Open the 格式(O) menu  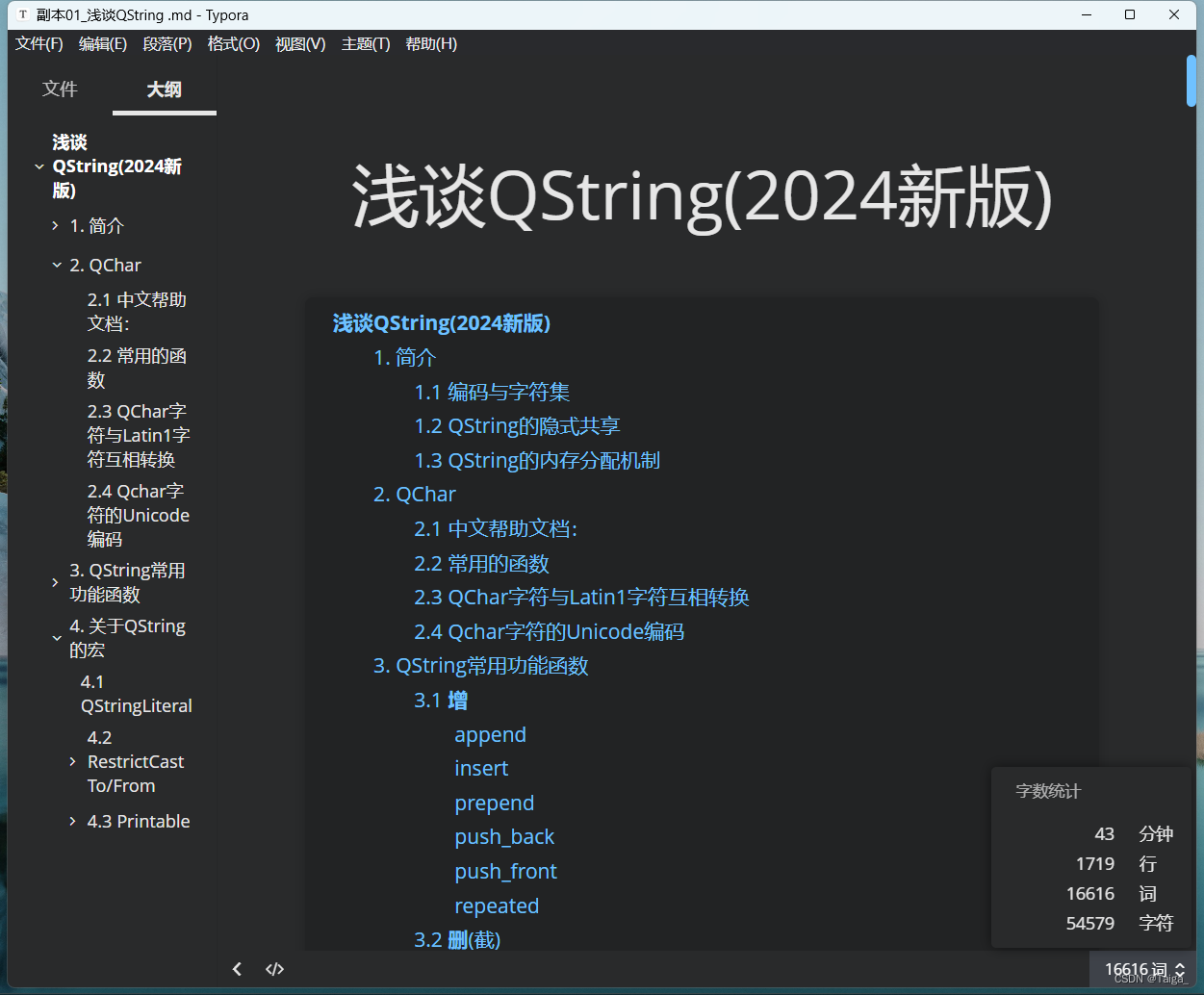coord(233,43)
